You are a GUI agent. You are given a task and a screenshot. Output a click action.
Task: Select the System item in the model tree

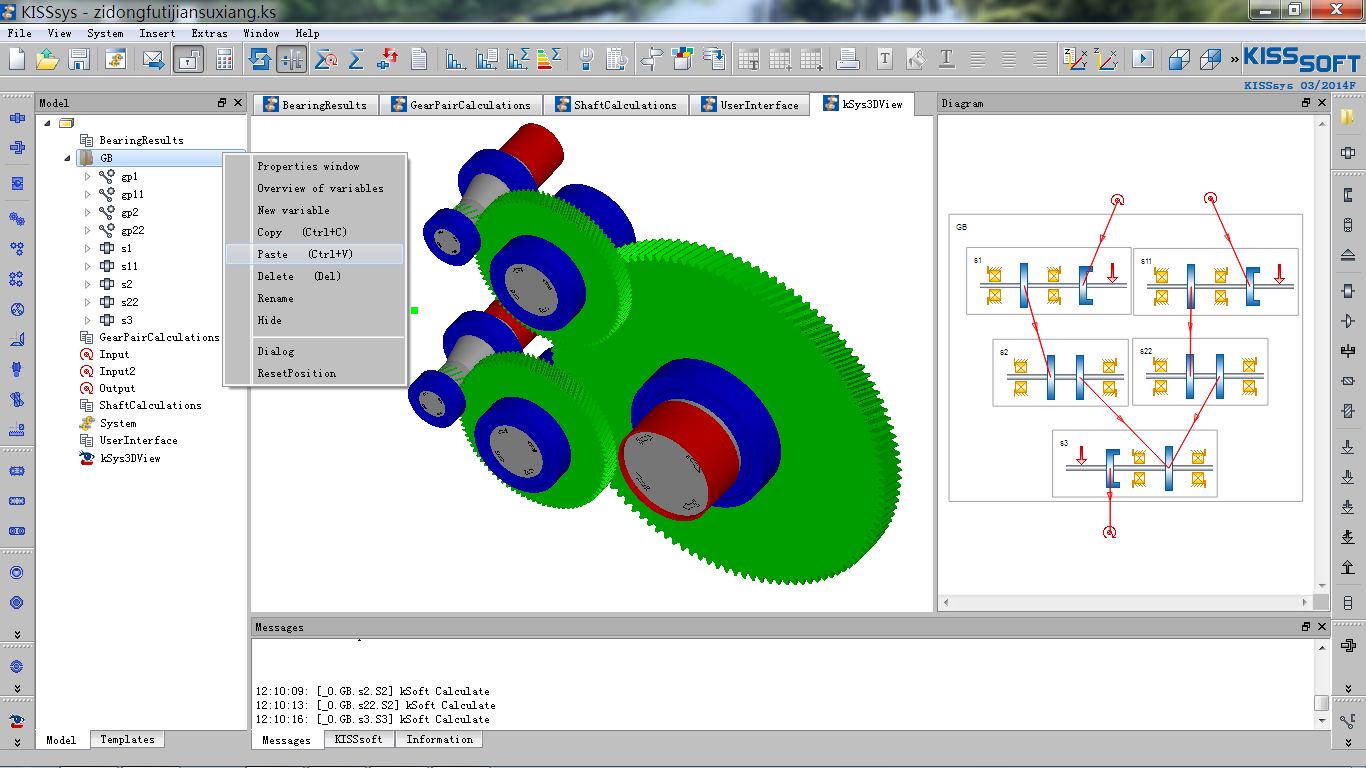tap(117, 423)
